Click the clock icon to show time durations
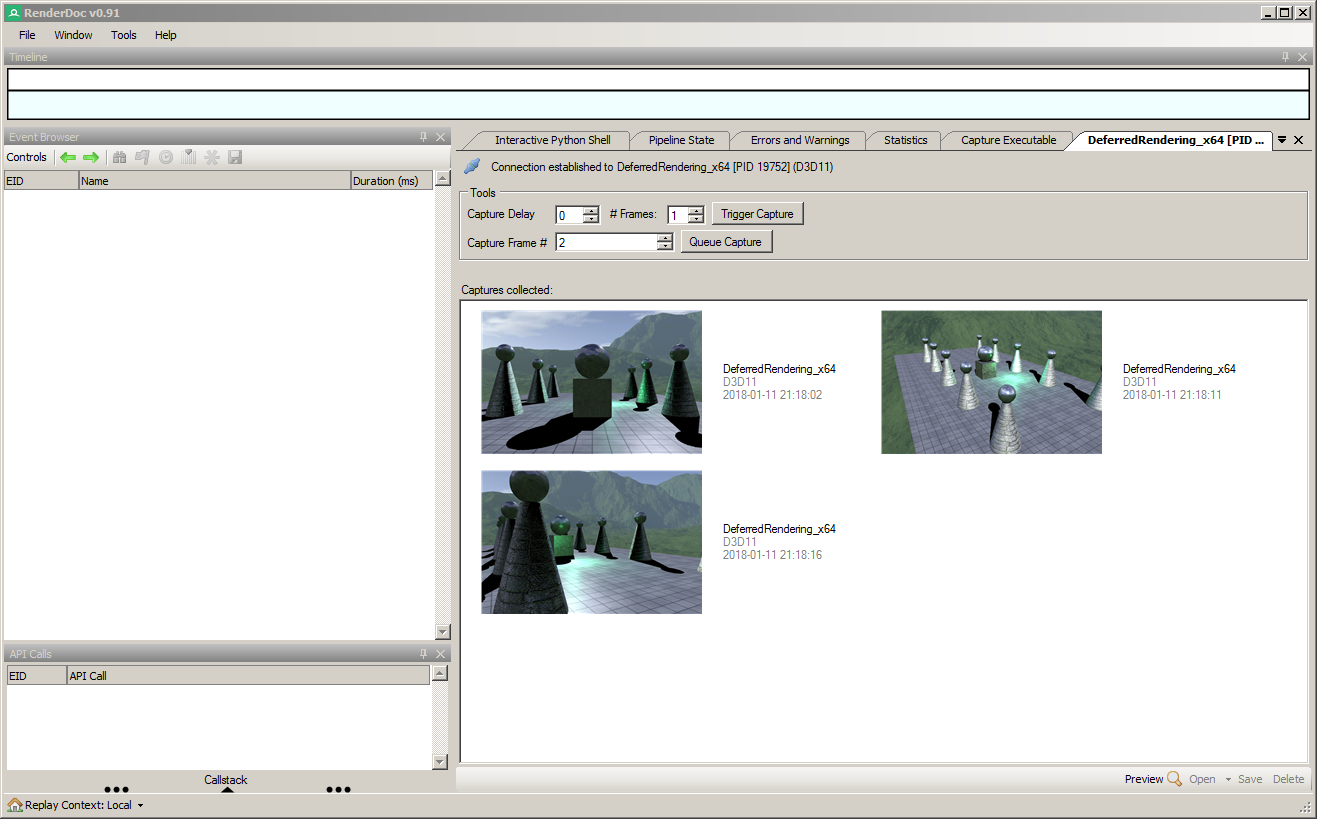The height and width of the screenshot is (819, 1317). point(165,157)
